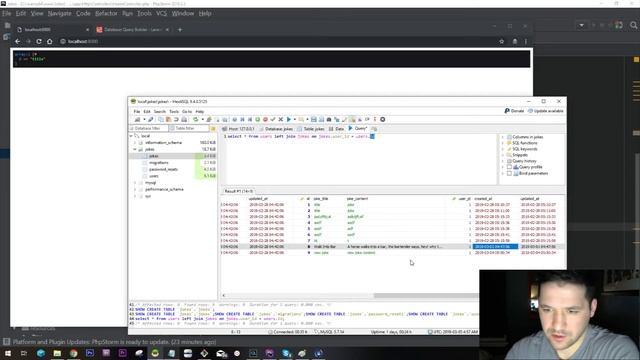Reload the browser page
Image resolution: width=640 pixels, height=360 pixels.
coord(39,41)
